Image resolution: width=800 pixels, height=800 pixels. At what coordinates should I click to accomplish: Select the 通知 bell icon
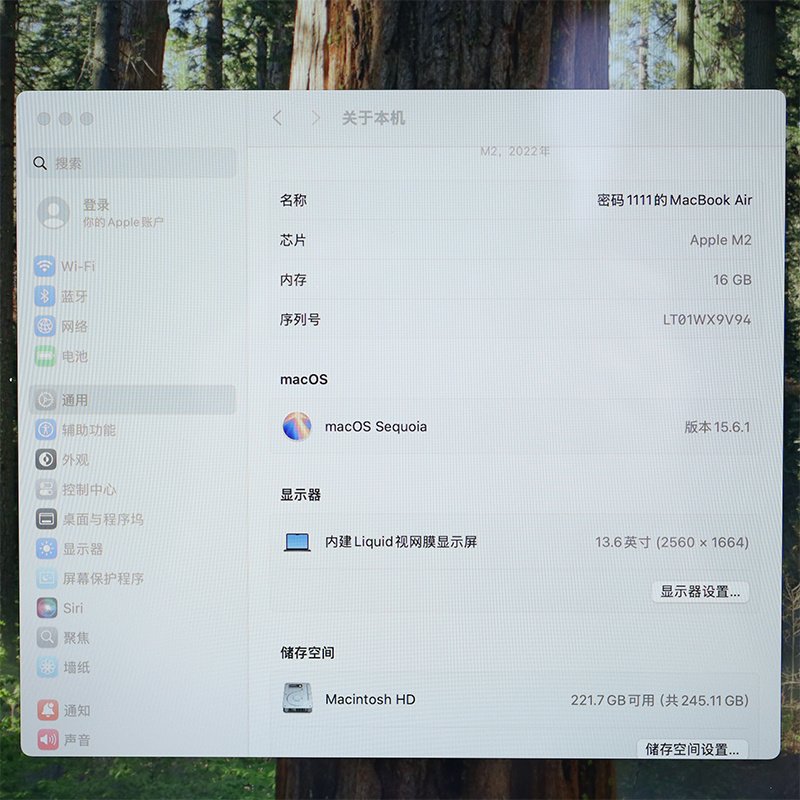coord(48,710)
